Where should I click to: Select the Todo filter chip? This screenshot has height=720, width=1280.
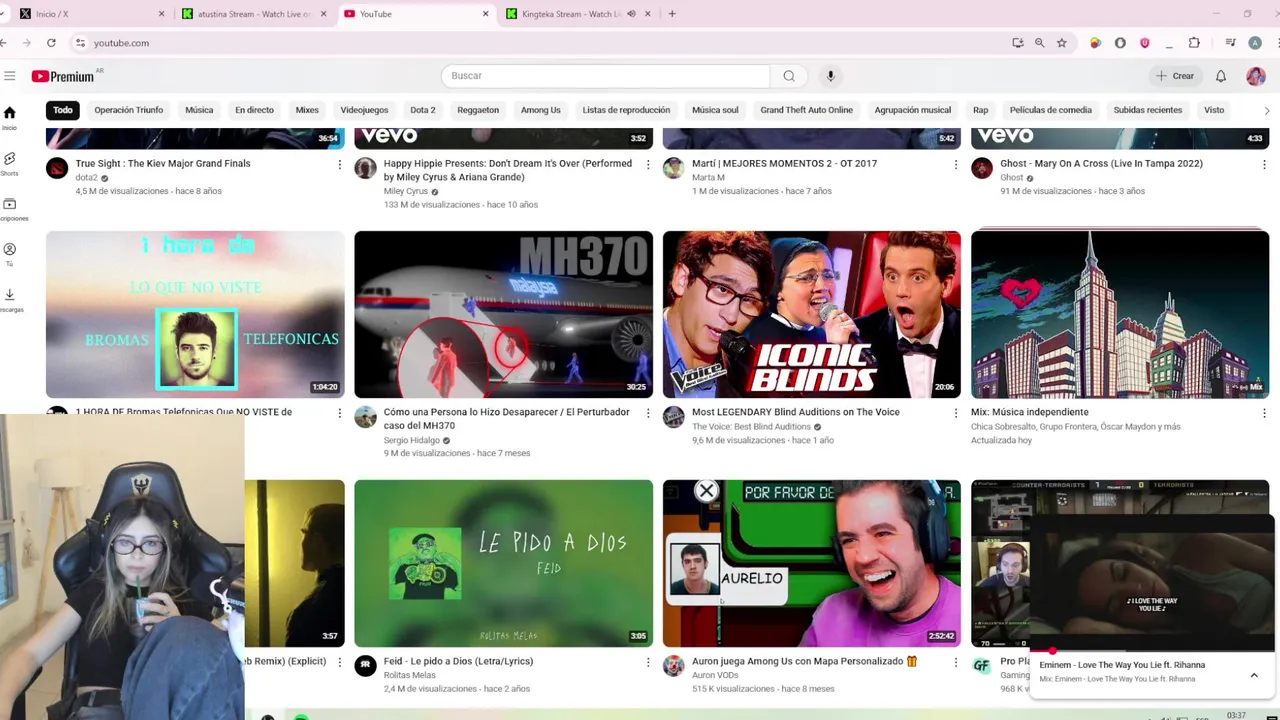pyautogui.click(x=63, y=110)
